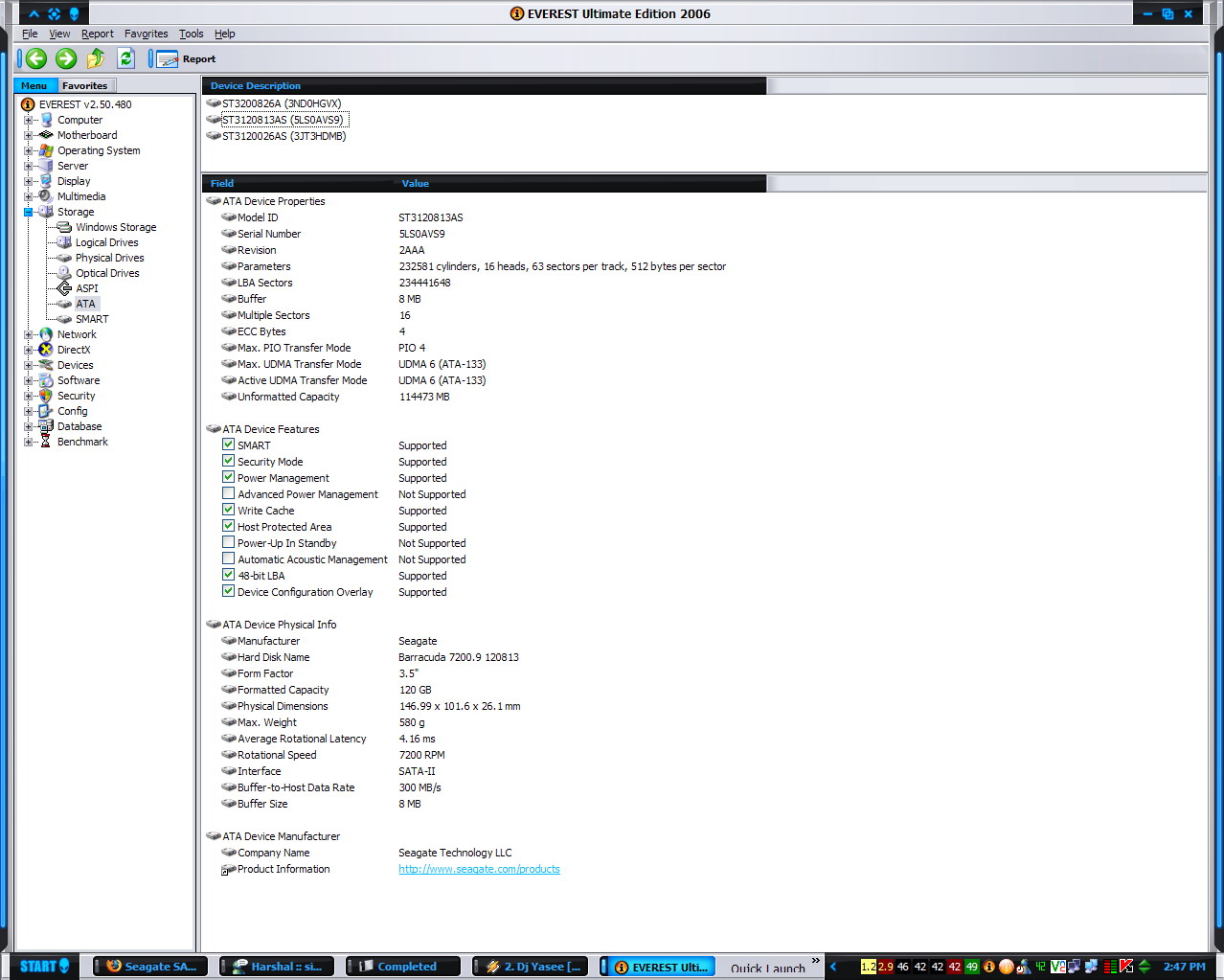The height and width of the screenshot is (980, 1224).
Task: Switch to Harshal taskbar window
Action: (x=278, y=967)
